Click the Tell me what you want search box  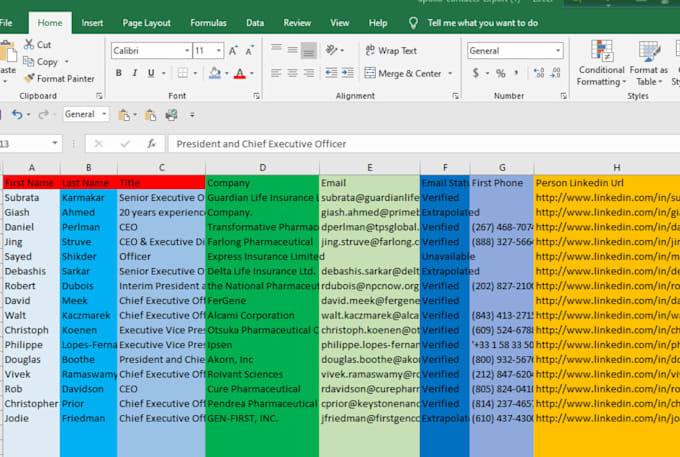coord(483,23)
